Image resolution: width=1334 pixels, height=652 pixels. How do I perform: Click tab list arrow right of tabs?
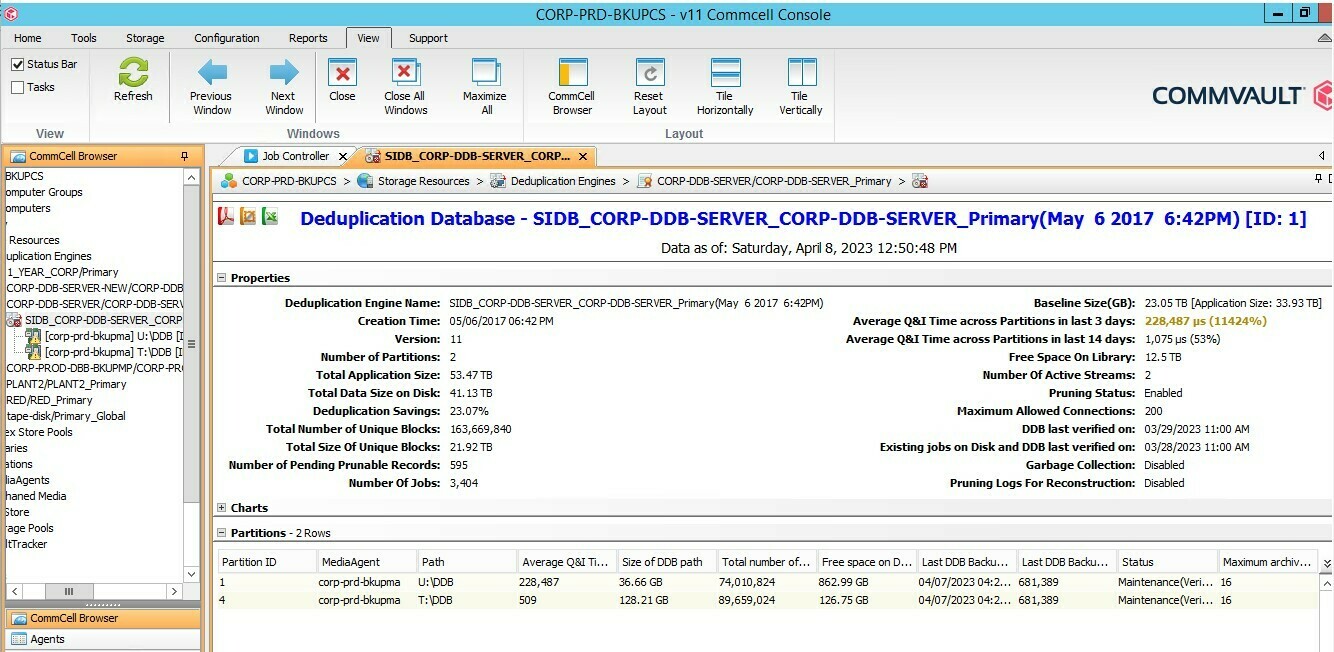coord(1322,156)
